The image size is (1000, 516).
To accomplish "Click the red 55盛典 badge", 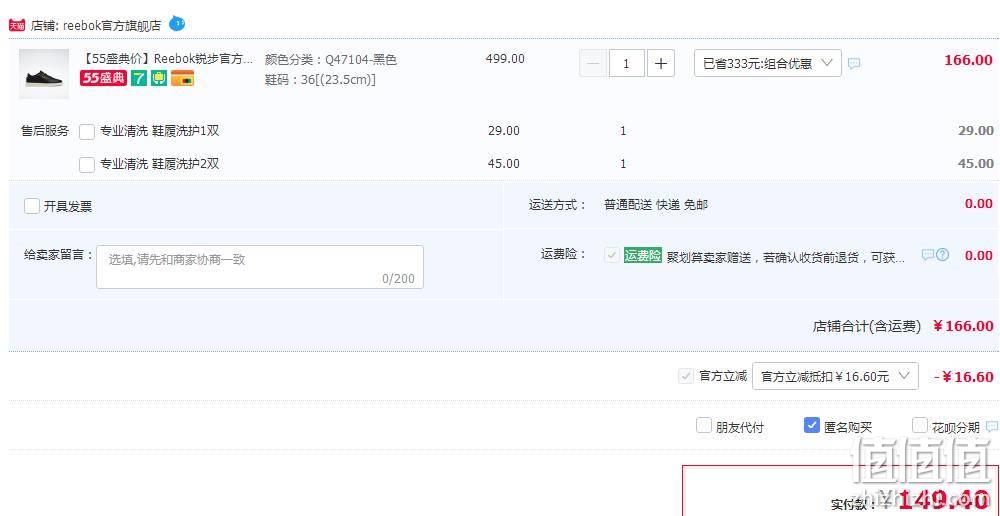I will [x=103, y=78].
